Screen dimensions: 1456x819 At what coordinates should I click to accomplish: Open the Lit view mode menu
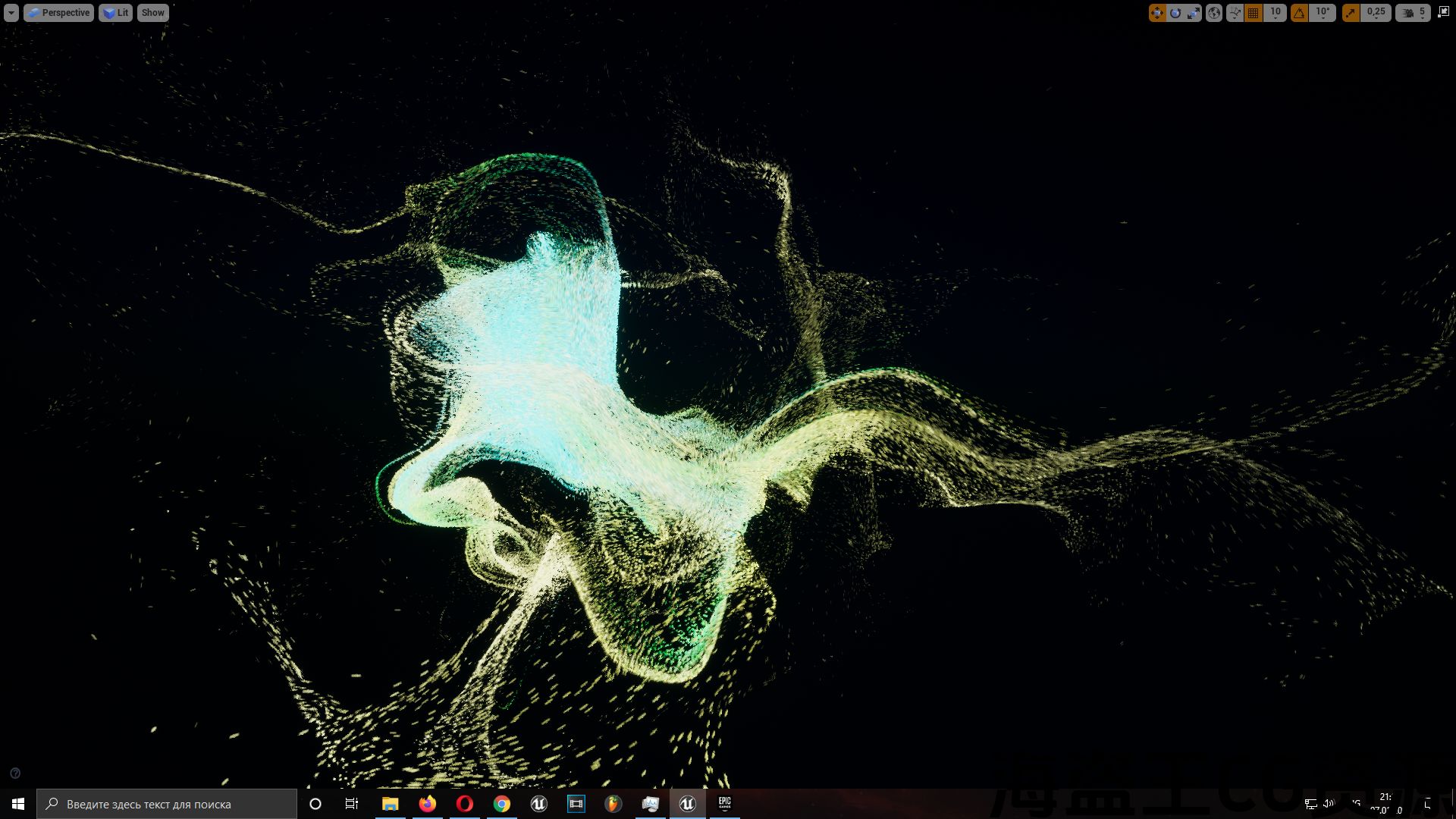point(116,13)
